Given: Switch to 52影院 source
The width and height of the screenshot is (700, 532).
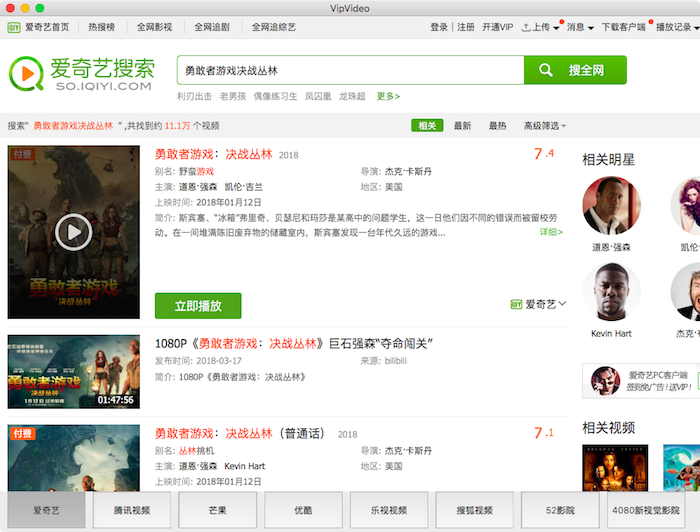Looking at the screenshot, I should pos(560,510).
